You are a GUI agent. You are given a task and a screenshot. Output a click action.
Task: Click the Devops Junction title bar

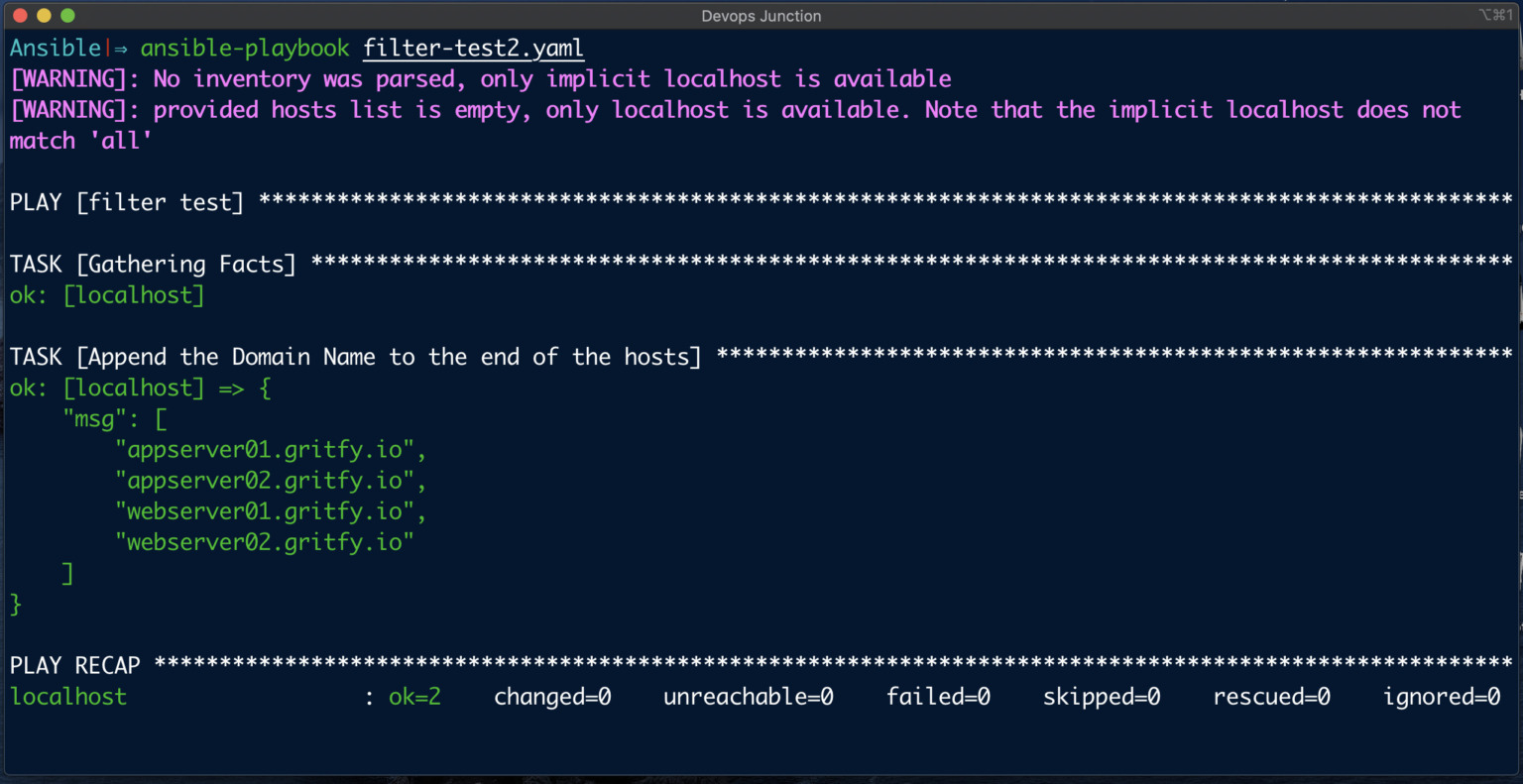coord(761,15)
